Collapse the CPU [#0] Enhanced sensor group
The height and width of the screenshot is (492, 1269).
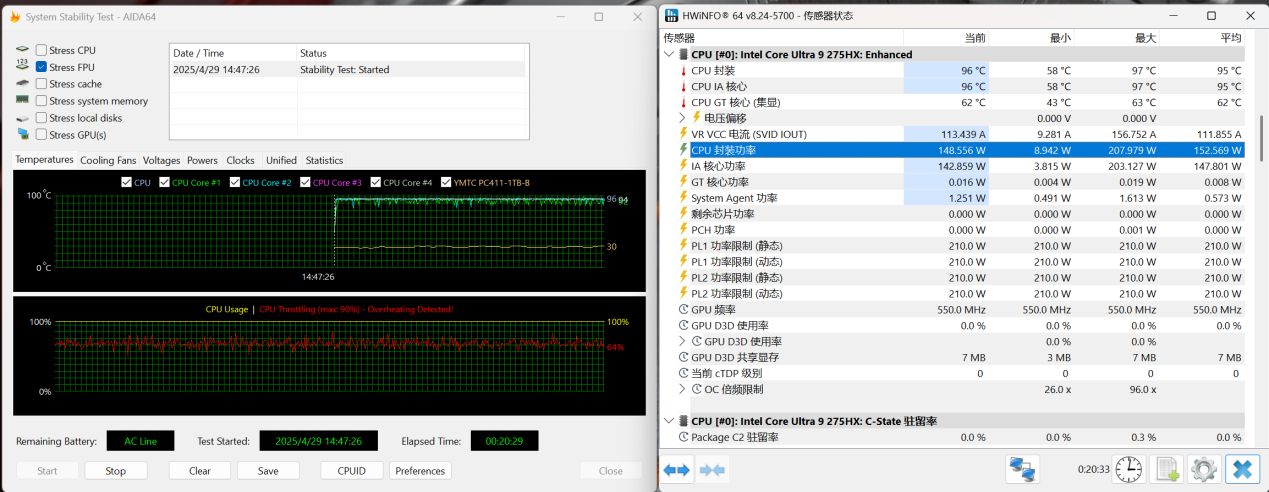coord(669,54)
